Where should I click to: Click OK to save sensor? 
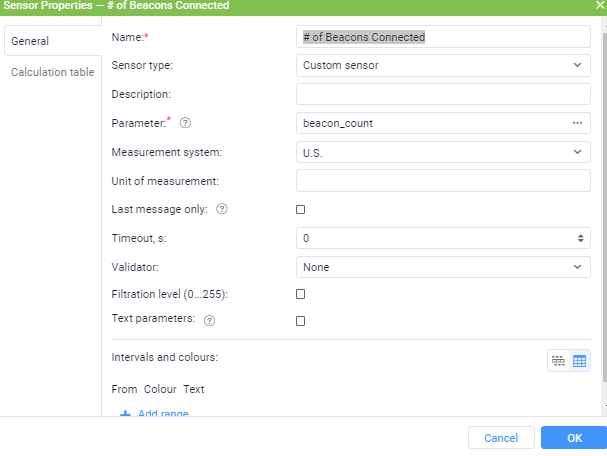[574, 438]
